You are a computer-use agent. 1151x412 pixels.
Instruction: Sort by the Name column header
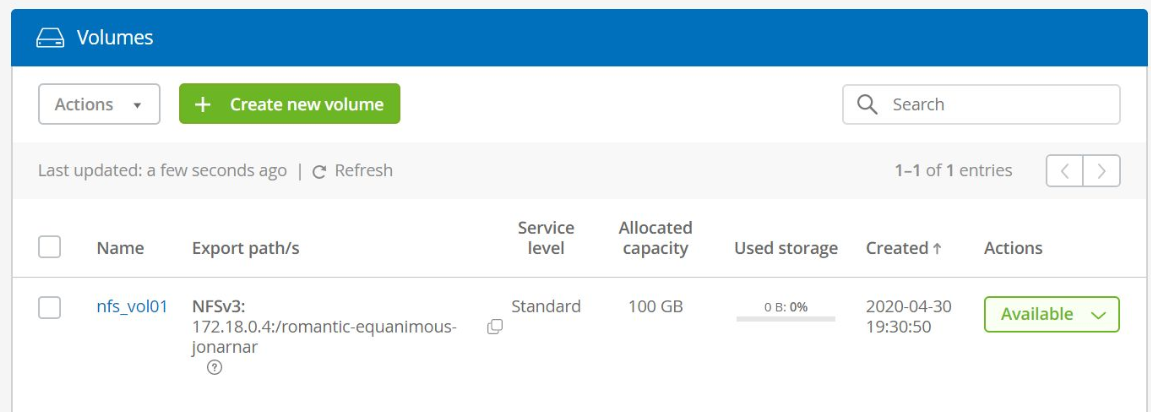click(120, 248)
